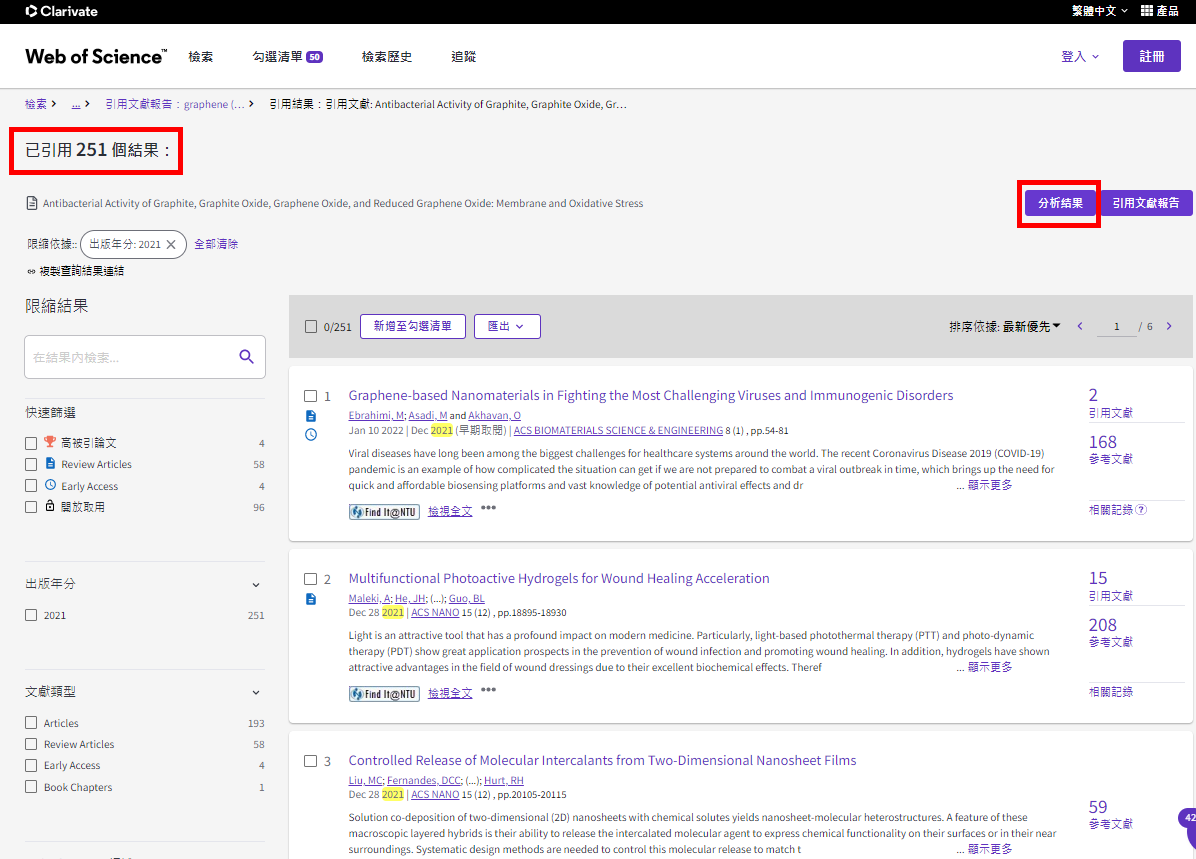
Task: Open the 繁體中文 language dropdown
Action: (1099, 11)
